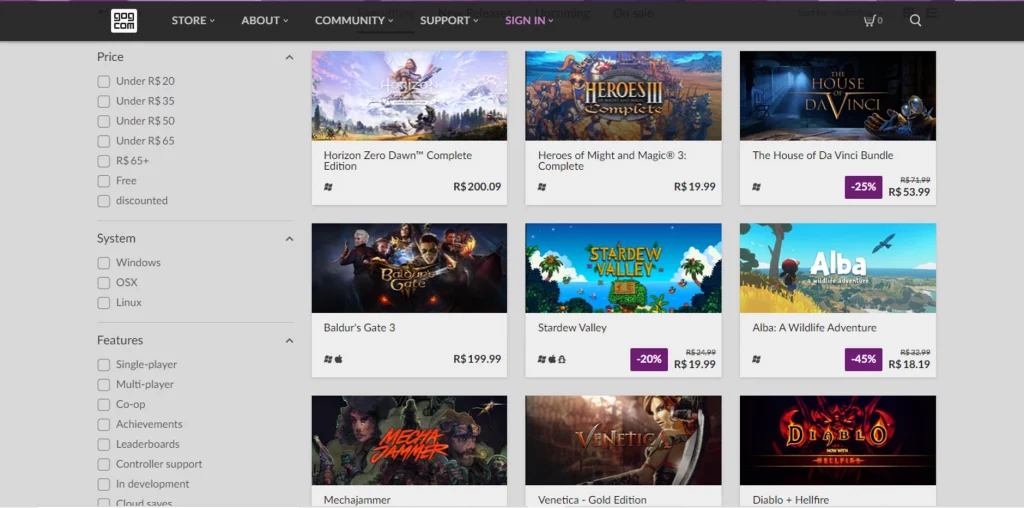Click the House of Da Vinci cover image

(x=838, y=96)
